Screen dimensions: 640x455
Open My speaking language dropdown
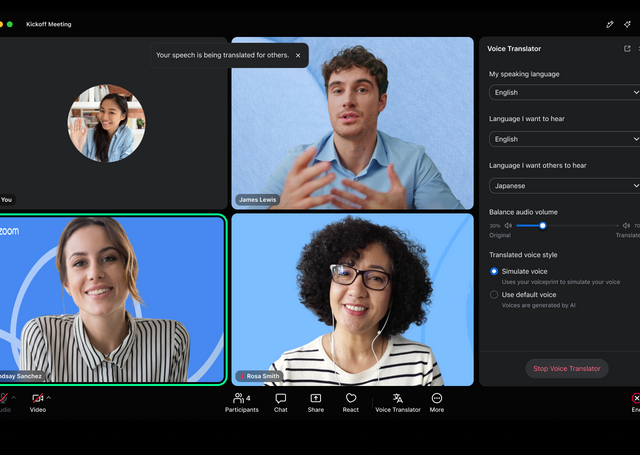(564, 92)
